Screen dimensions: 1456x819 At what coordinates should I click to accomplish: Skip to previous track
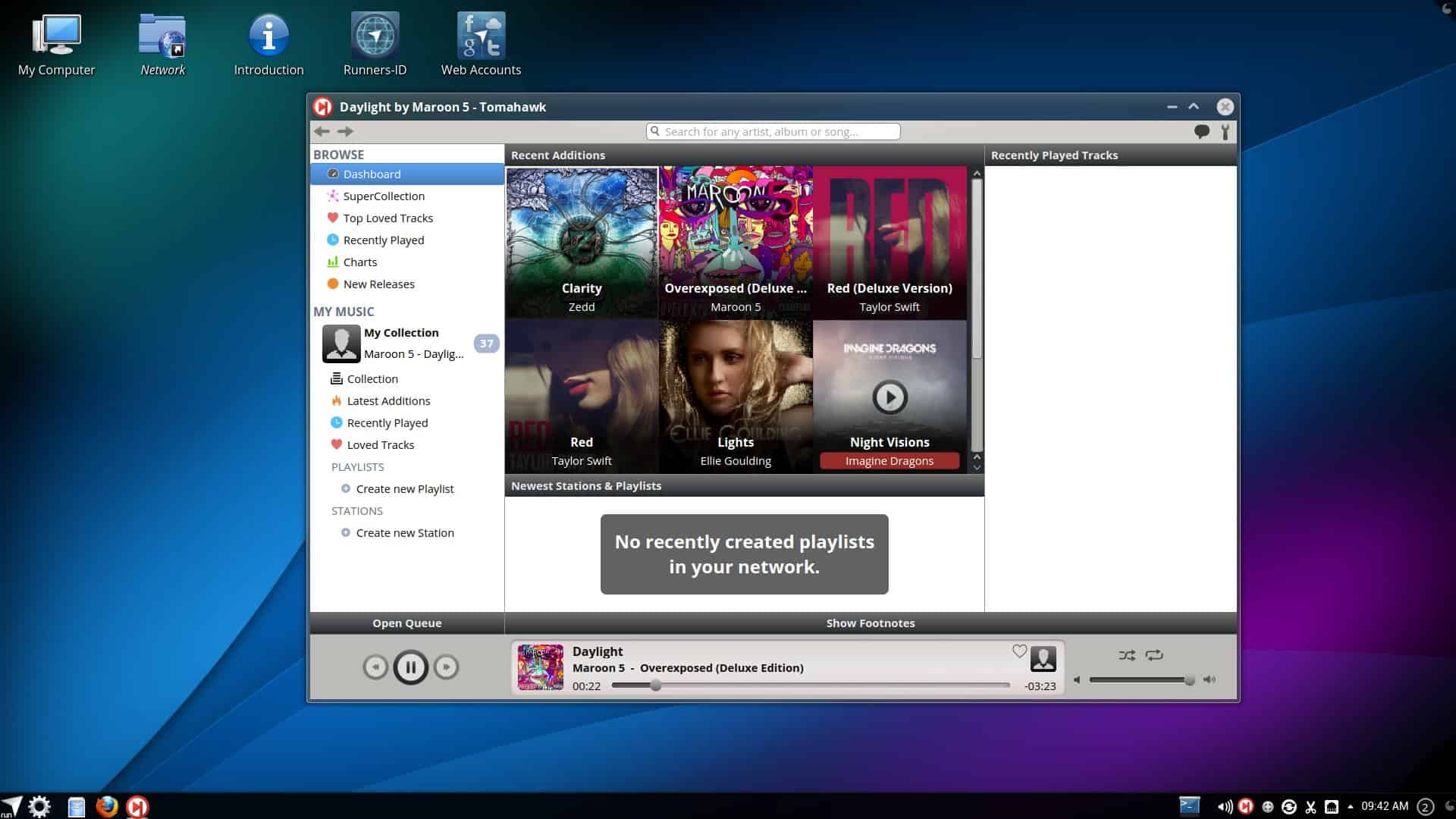click(x=375, y=667)
